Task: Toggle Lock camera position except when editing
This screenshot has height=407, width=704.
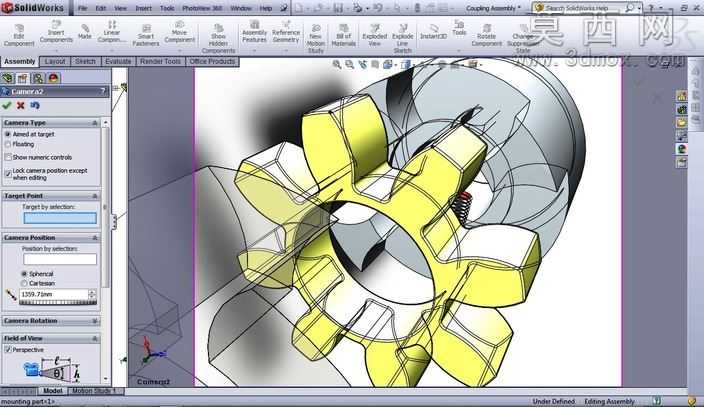Action: coord(8,173)
